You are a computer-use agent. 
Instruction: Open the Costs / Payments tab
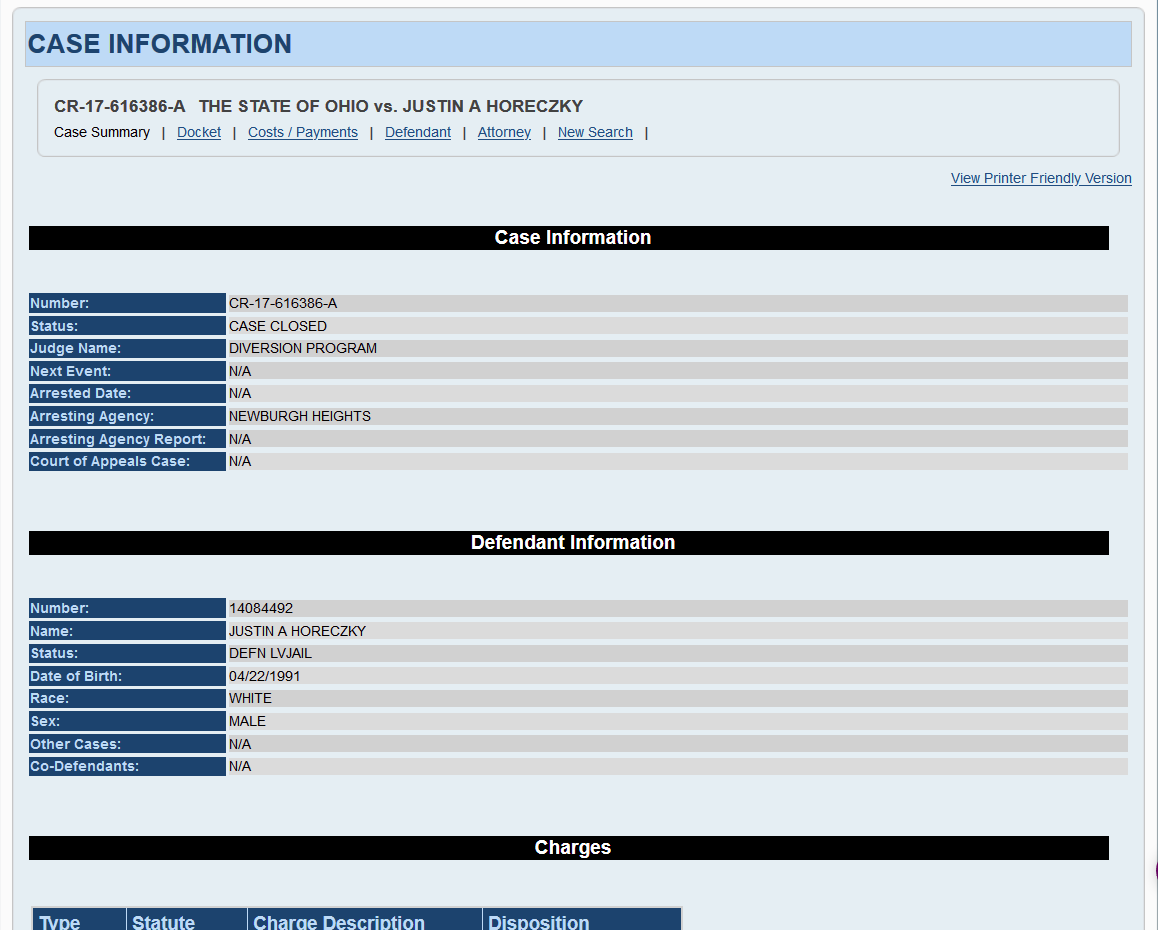(x=303, y=132)
